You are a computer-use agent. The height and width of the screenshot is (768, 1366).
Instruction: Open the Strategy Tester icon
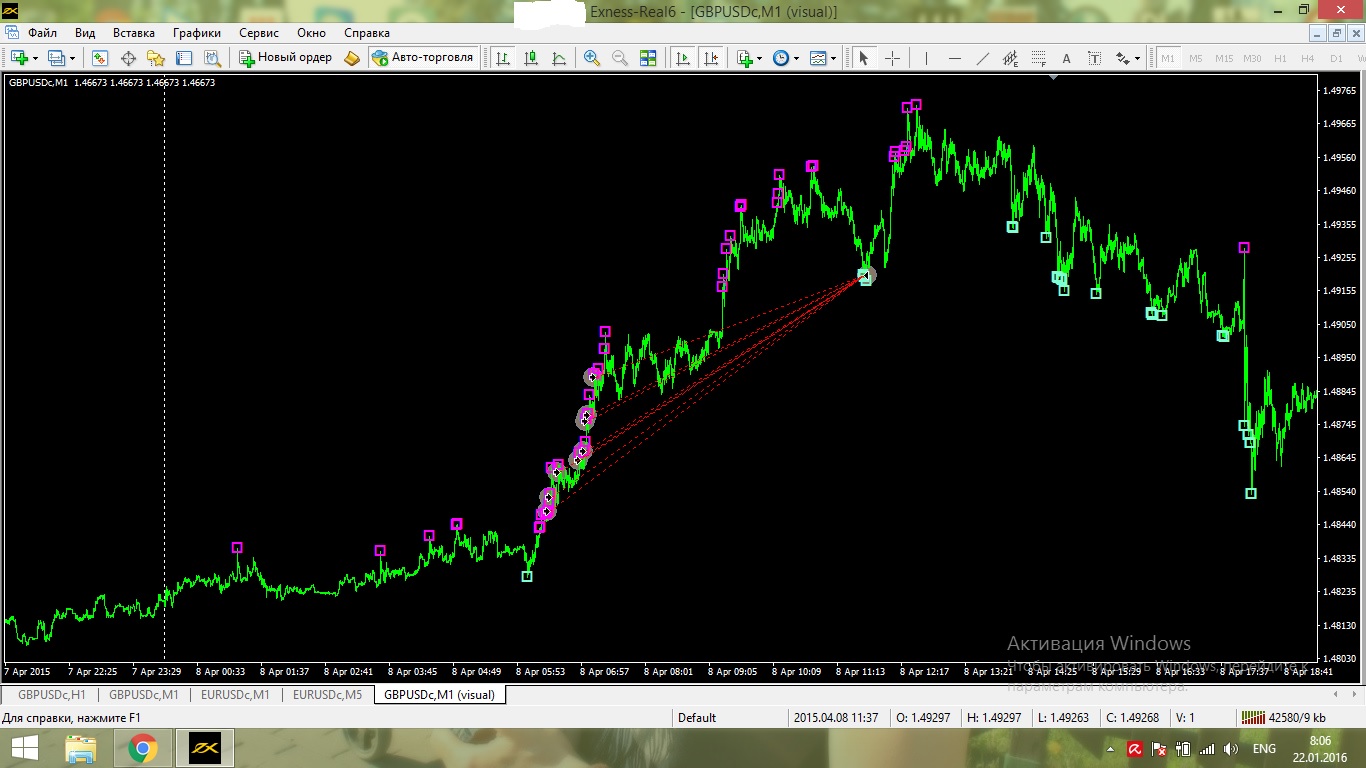212,58
